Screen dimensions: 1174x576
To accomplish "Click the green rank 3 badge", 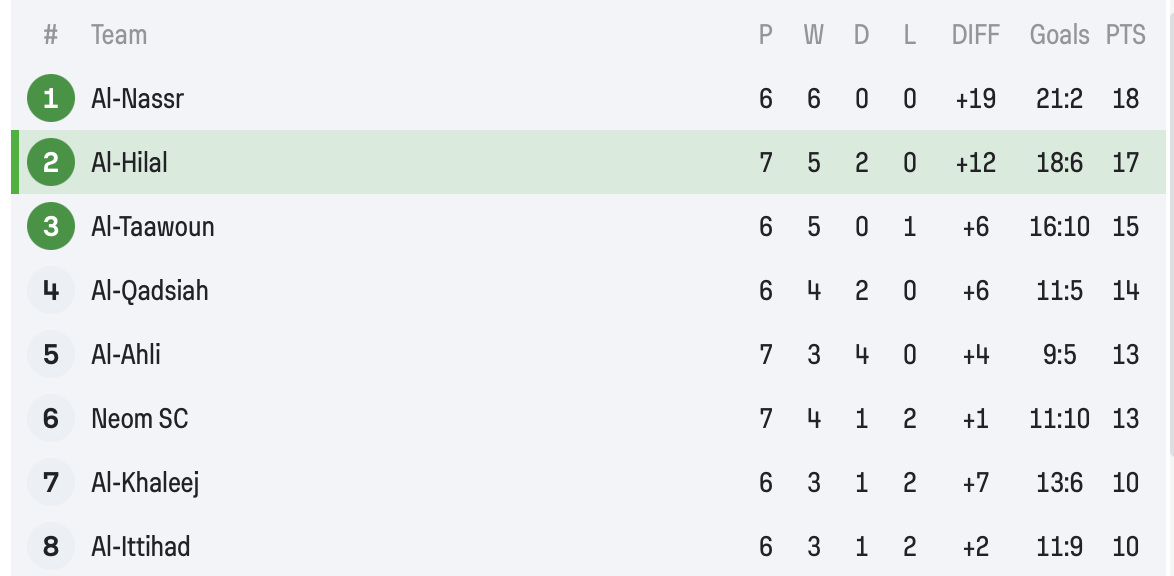I will [x=51, y=227].
